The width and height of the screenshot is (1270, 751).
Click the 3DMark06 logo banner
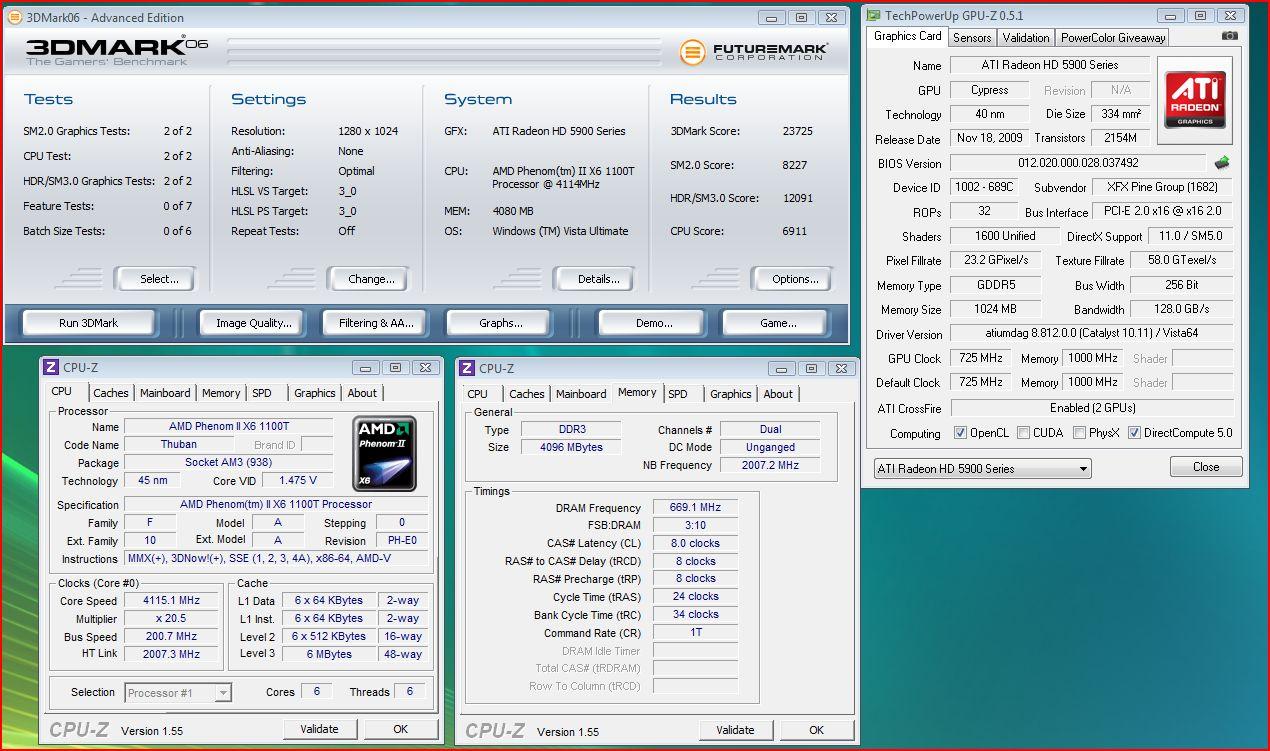119,52
